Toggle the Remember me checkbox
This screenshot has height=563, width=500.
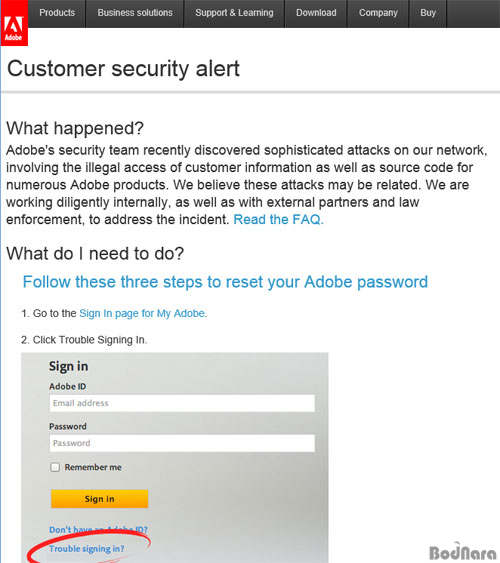click(x=55, y=467)
